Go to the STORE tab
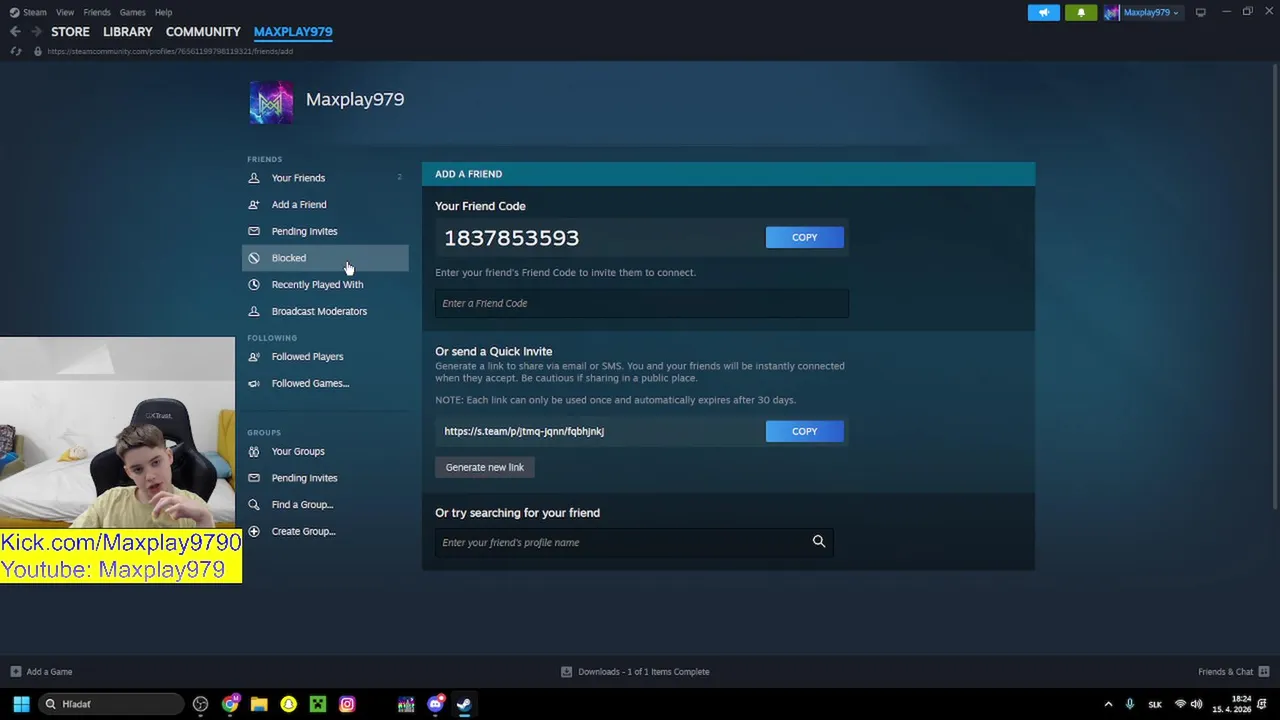This screenshot has width=1280, height=720. [70, 31]
